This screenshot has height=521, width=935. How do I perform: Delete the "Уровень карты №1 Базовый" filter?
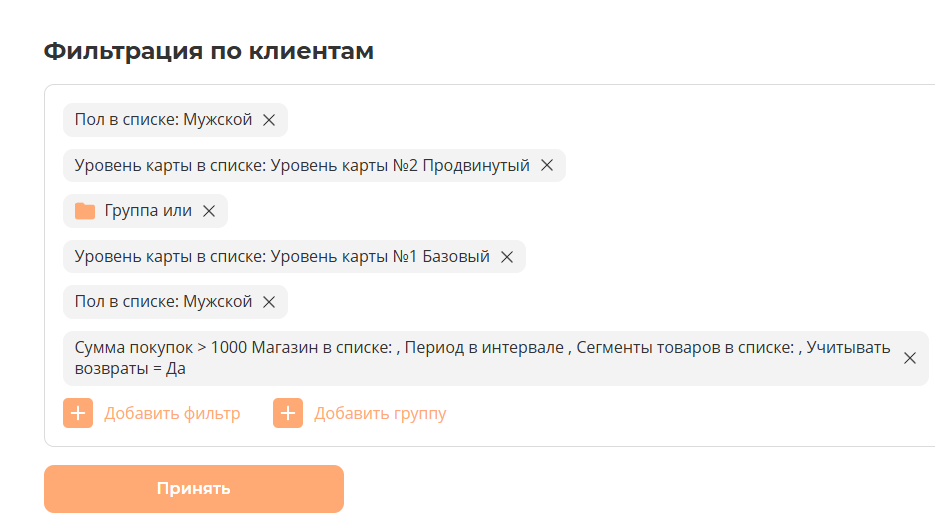(x=507, y=257)
